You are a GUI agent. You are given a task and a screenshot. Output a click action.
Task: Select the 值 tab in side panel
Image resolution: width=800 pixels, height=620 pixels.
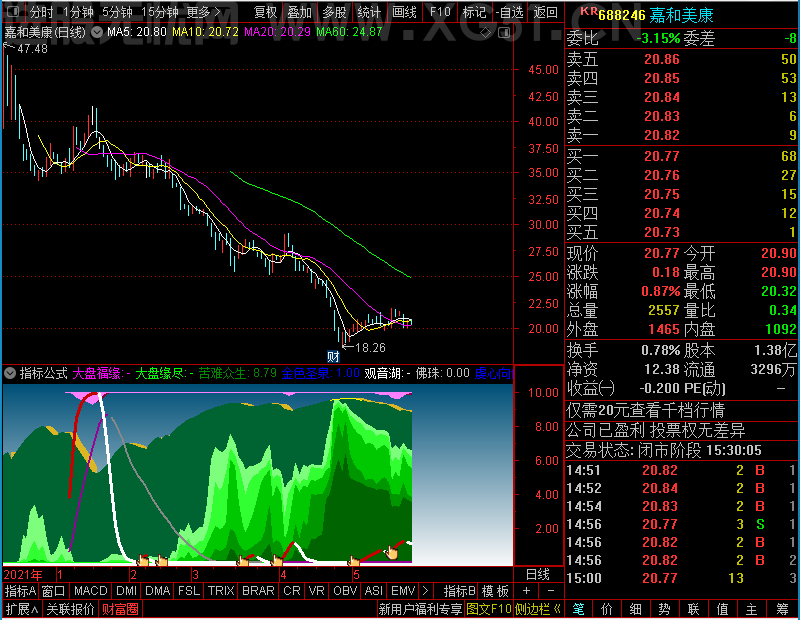pyautogui.click(x=722, y=609)
